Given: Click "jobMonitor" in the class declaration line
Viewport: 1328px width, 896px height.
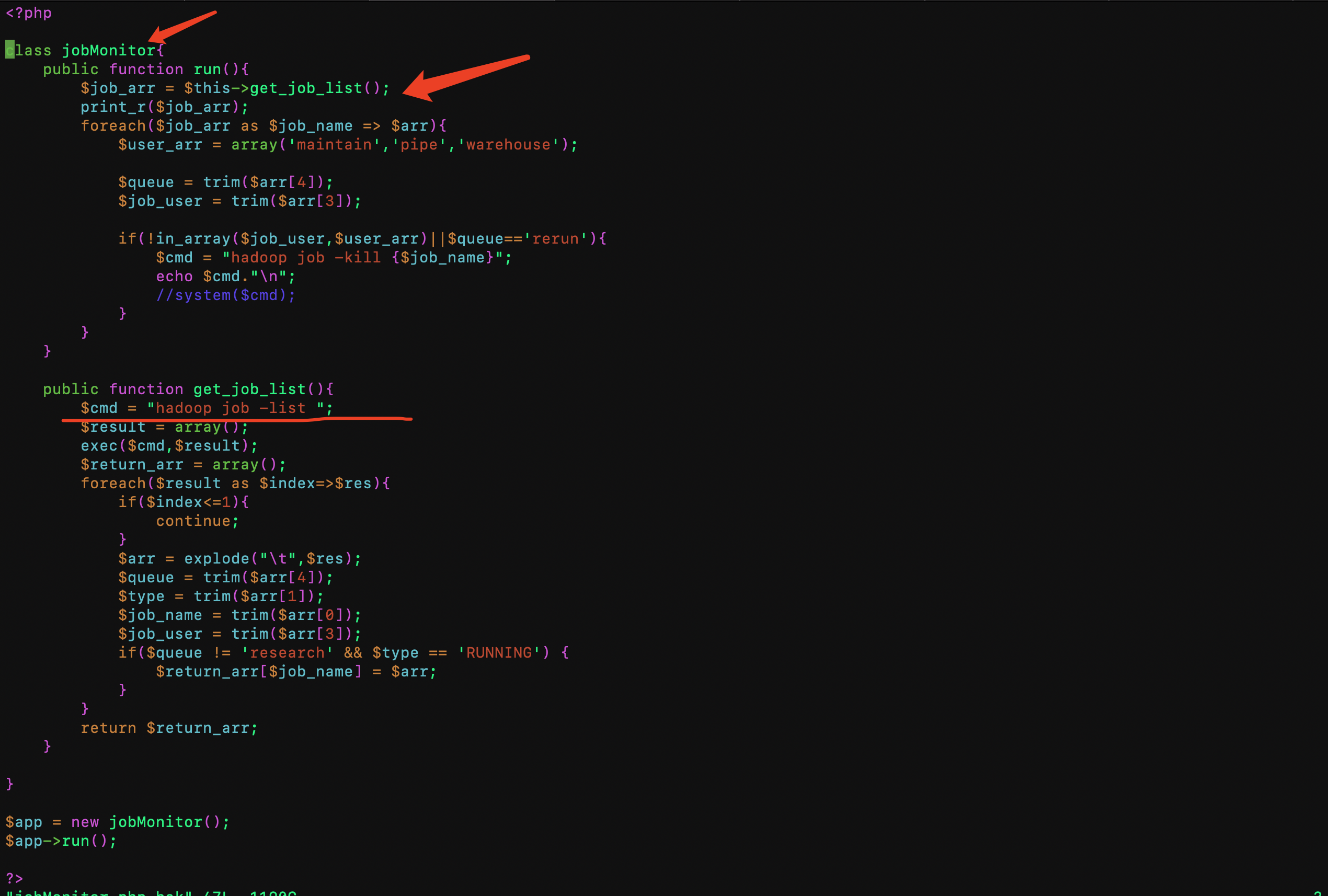Looking at the screenshot, I should [x=109, y=50].
